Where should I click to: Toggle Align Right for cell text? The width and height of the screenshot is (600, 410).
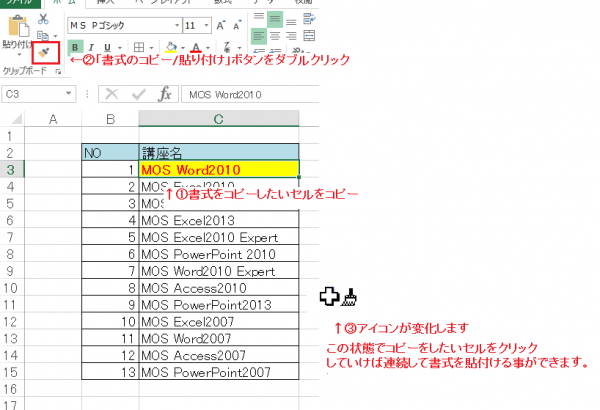(291, 36)
